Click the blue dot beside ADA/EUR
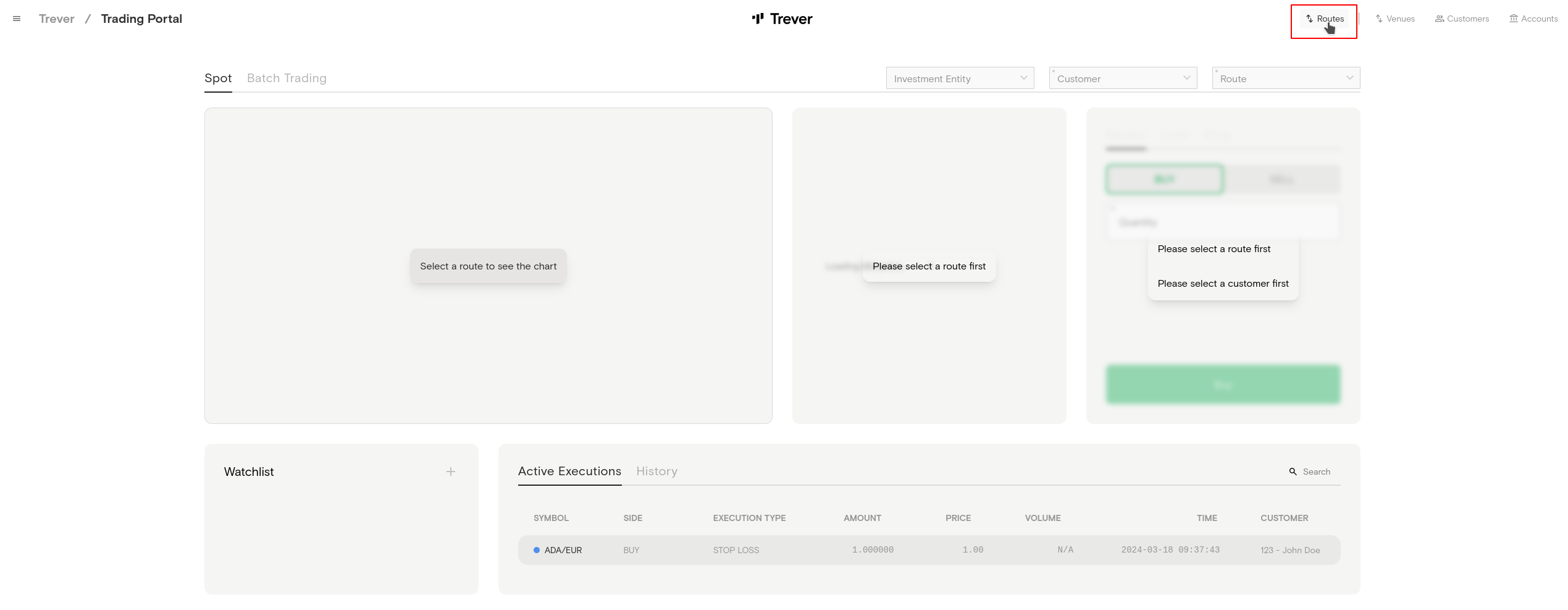 (x=537, y=550)
